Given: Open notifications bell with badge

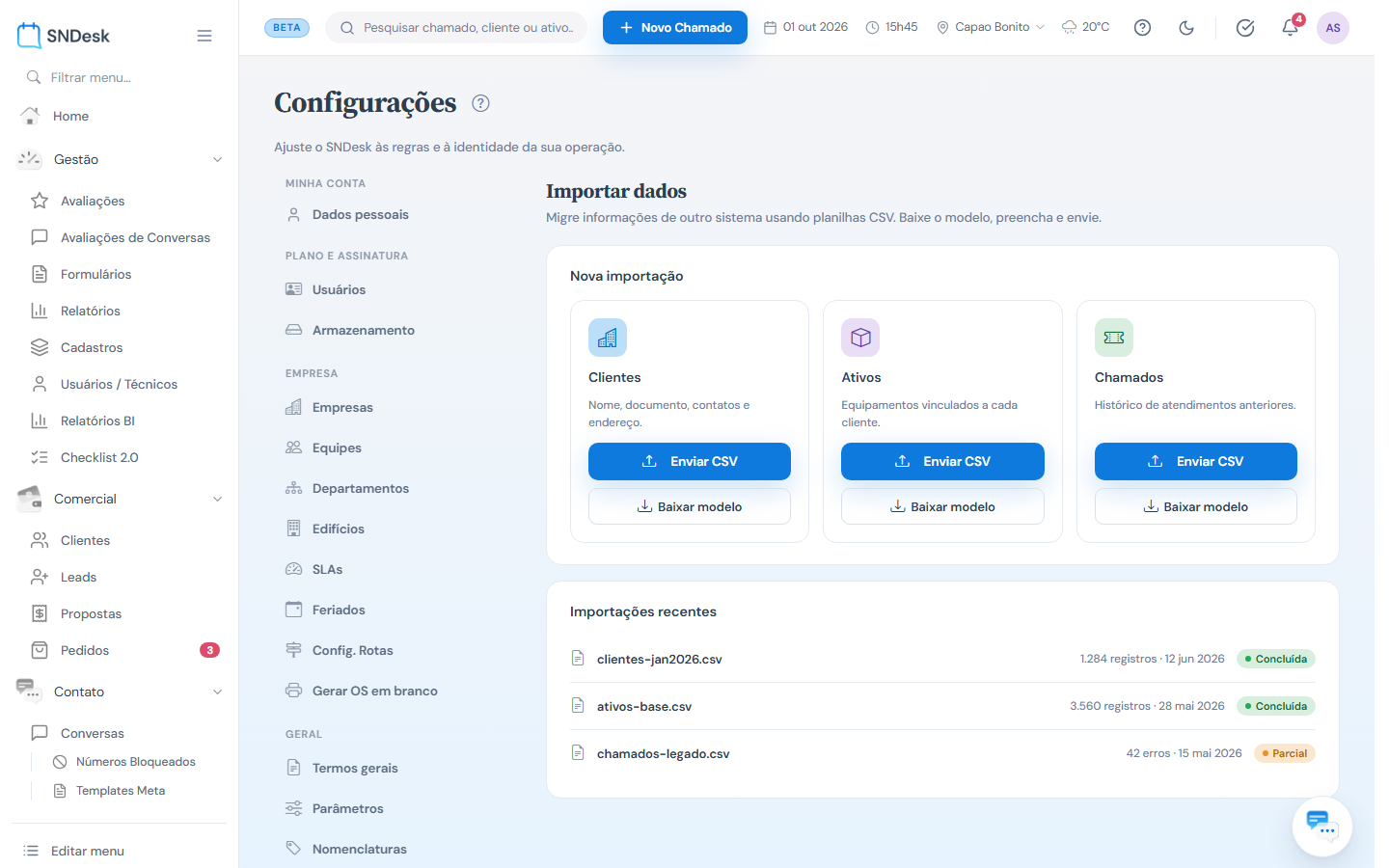Looking at the screenshot, I should [1291, 27].
